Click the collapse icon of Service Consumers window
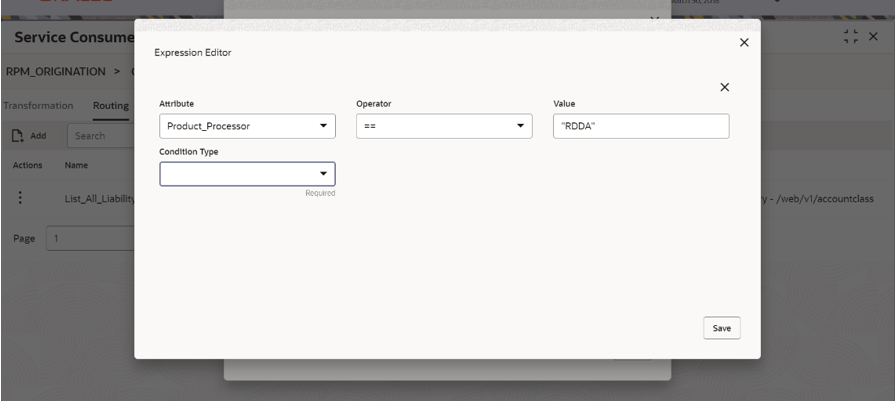The width and height of the screenshot is (895, 401). [850, 37]
